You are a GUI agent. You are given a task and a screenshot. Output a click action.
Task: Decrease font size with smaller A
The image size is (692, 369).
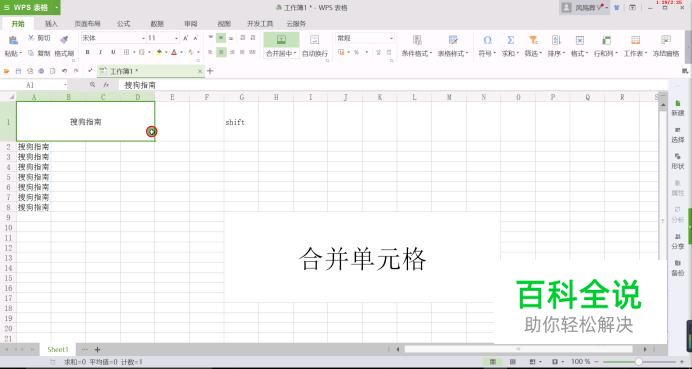(x=196, y=38)
